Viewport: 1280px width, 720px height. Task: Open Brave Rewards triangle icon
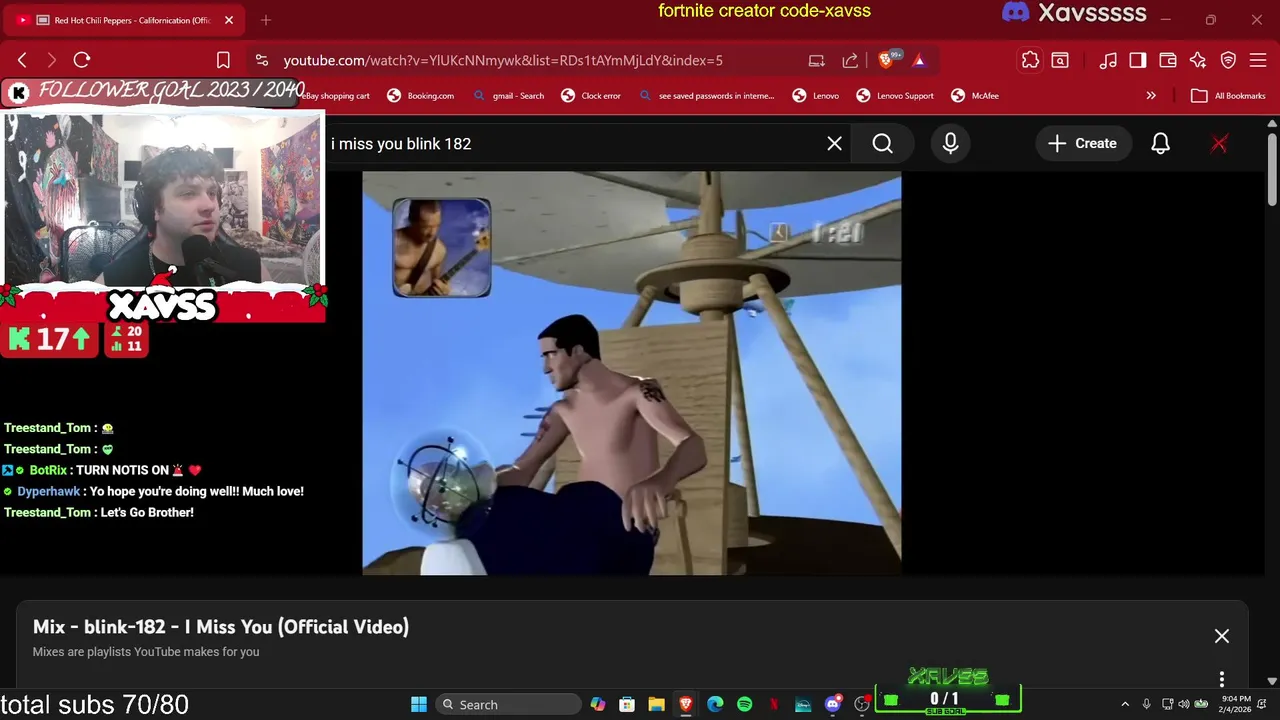919,60
